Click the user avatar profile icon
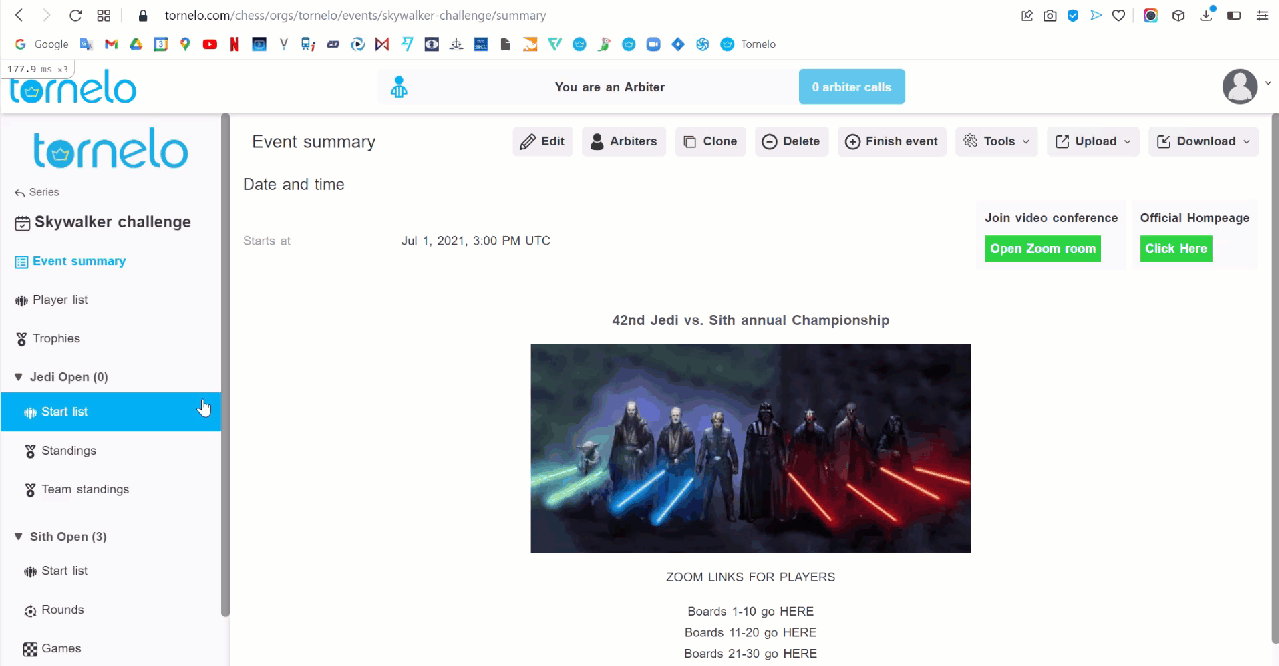This screenshot has width=1279, height=666. (1240, 87)
